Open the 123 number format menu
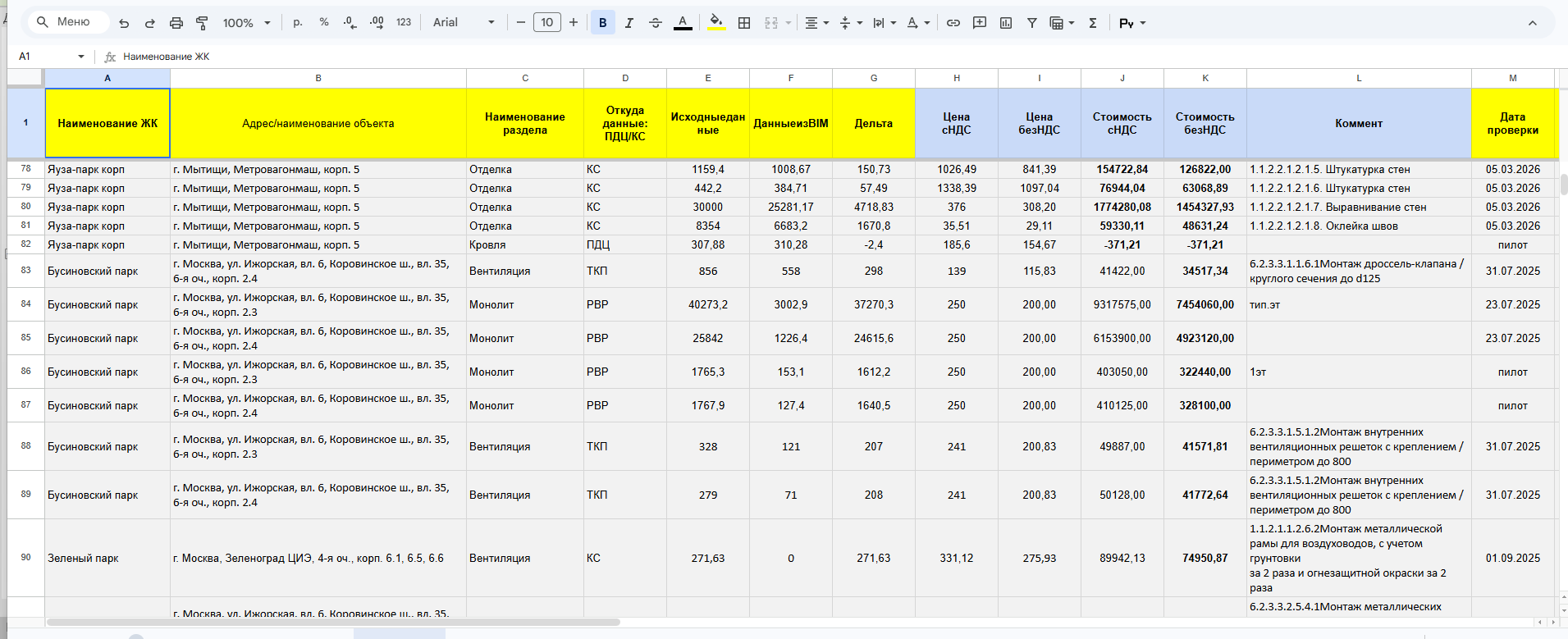 (x=404, y=23)
